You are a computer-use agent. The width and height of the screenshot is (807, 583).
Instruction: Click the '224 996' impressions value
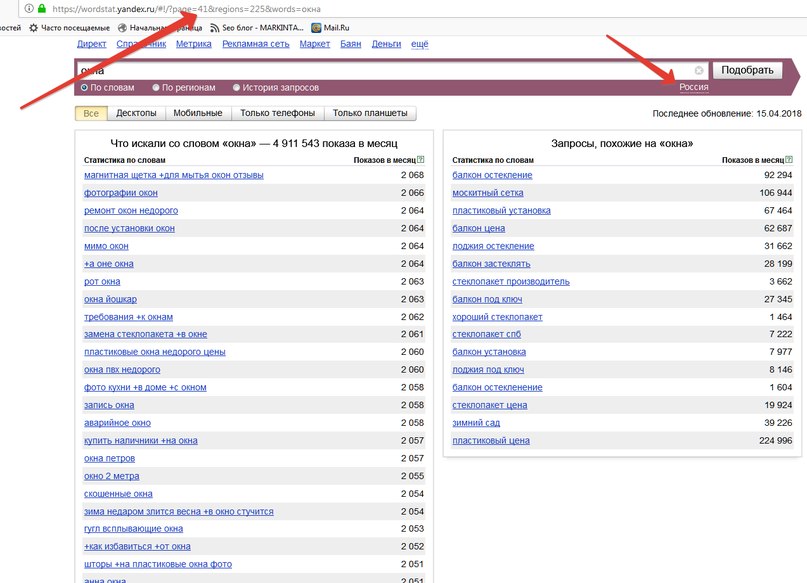click(x=775, y=440)
